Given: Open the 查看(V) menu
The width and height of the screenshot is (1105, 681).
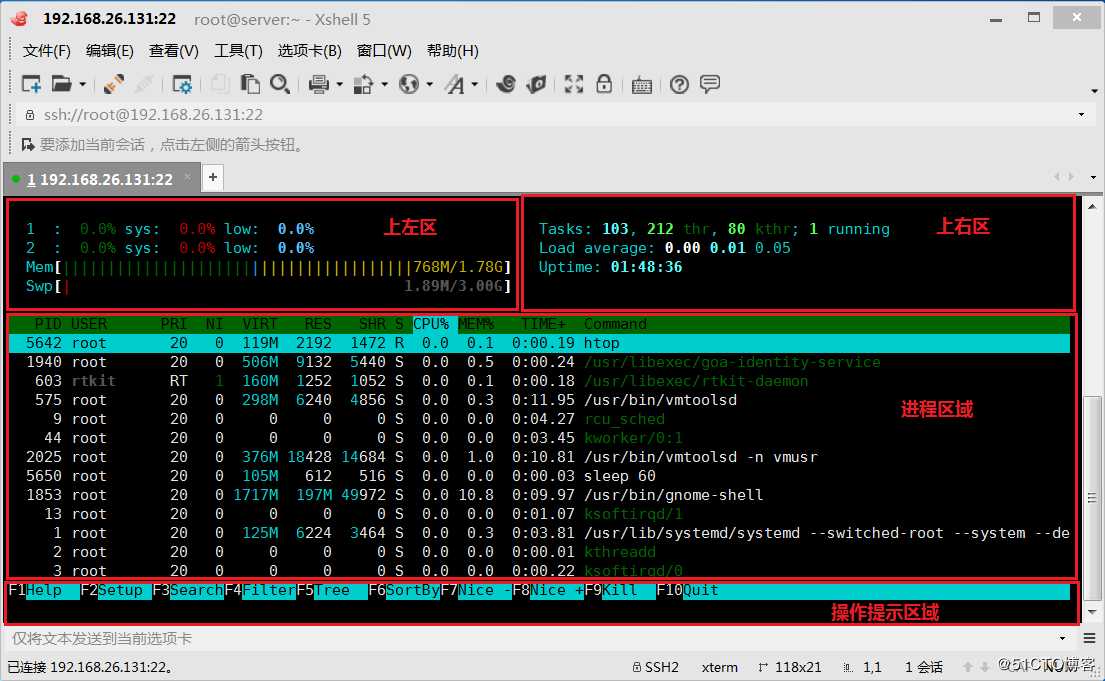Looking at the screenshot, I should (x=173, y=51).
